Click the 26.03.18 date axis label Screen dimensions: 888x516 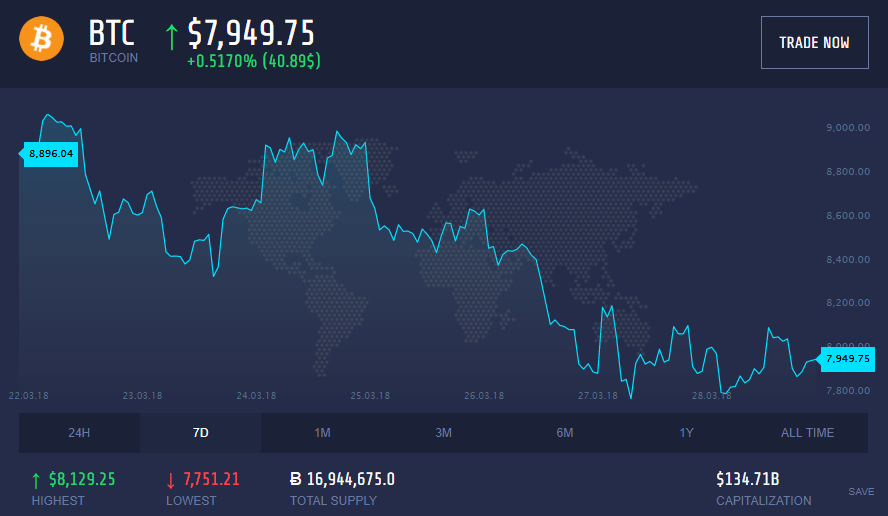[x=484, y=395]
